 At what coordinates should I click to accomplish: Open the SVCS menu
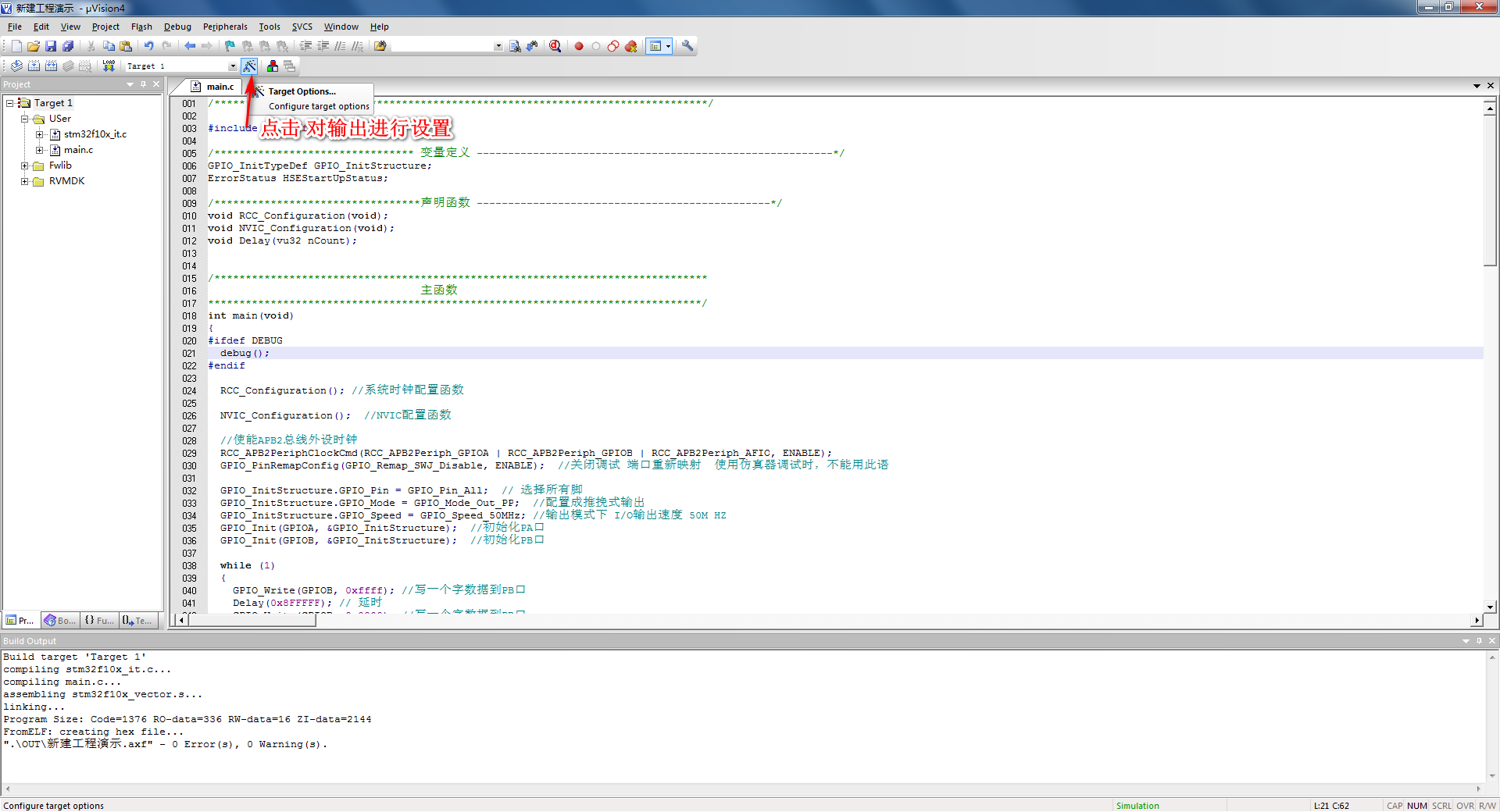[302, 27]
